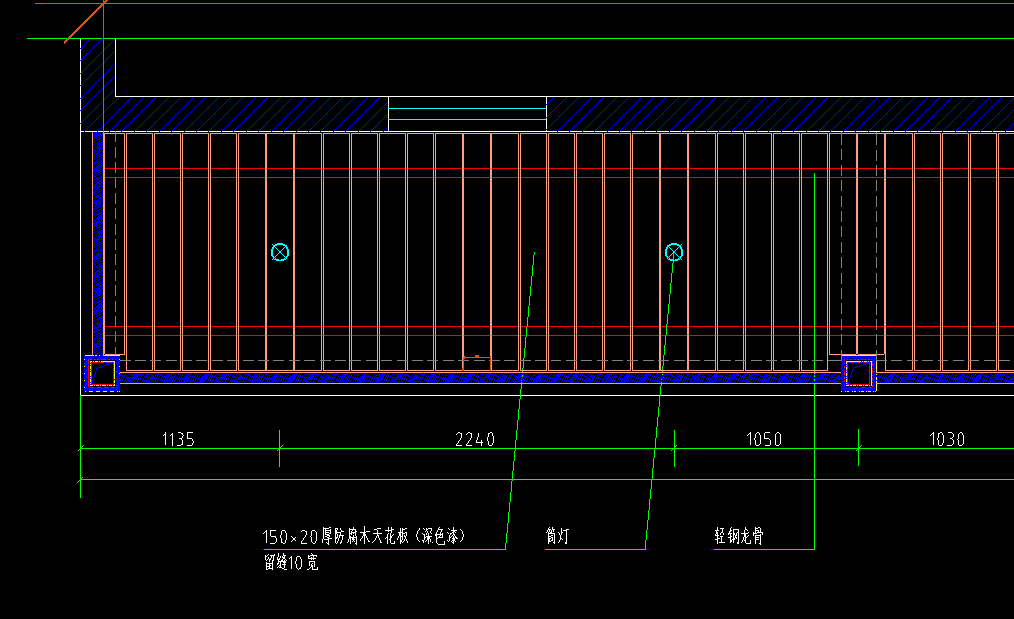Select the 2240 dimension text
This screenshot has height=619, width=1014.
pos(475,439)
